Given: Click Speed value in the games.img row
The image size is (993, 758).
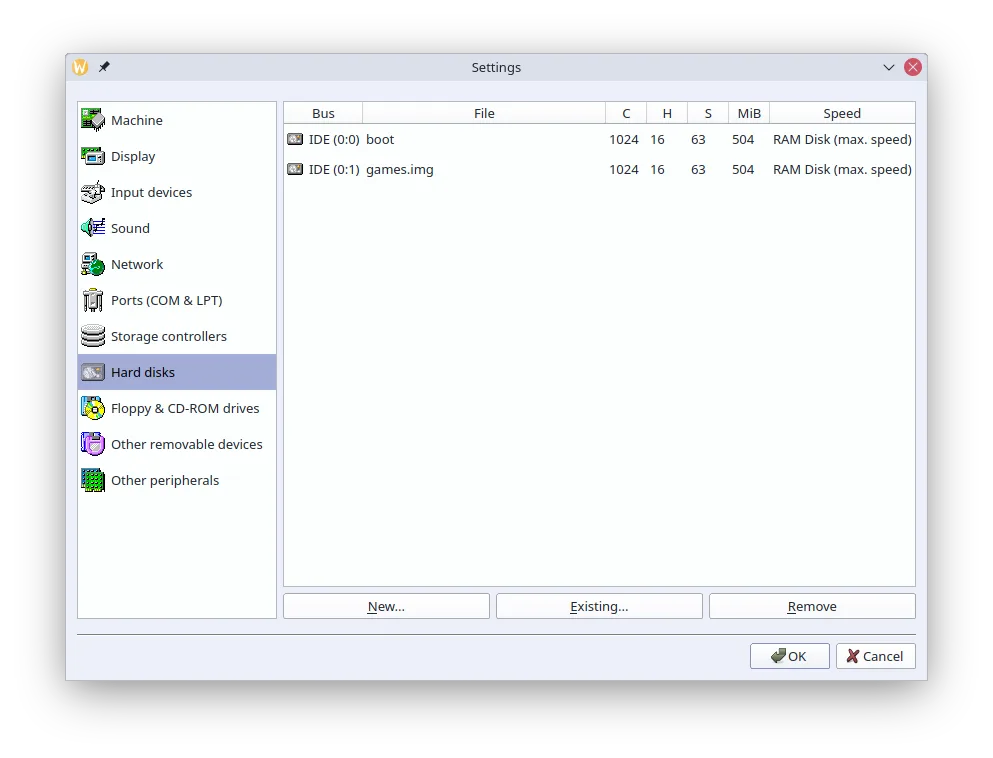Looking at the screenshot, I should pos(842,169).
